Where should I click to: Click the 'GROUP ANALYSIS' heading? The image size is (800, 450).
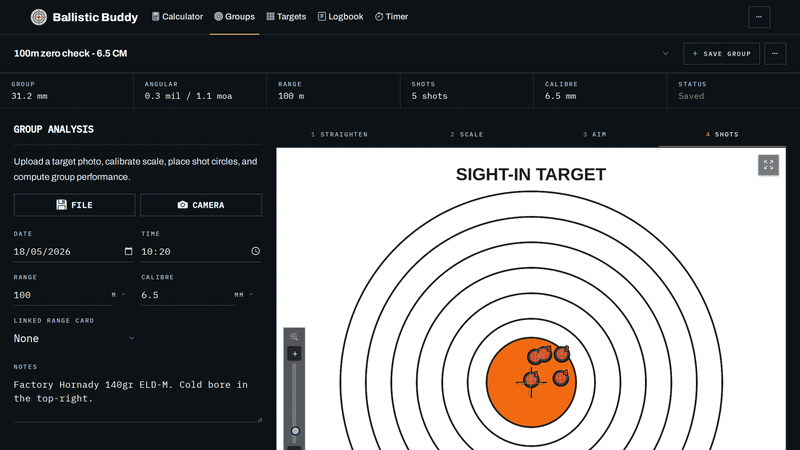point(54,130)
